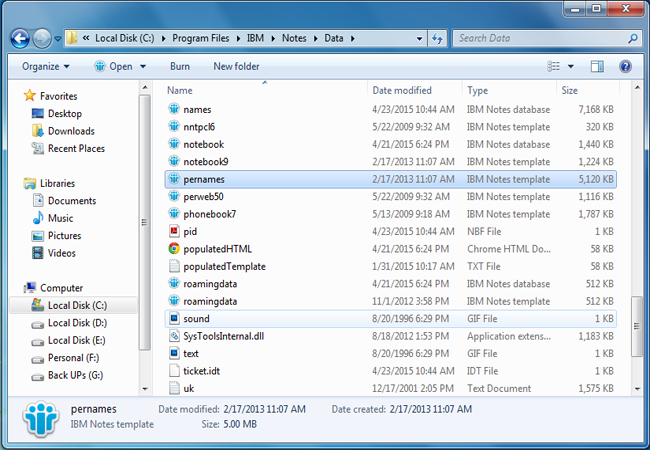Select Computer in navigation pane

pyautogui.click(x=61, y=288)
